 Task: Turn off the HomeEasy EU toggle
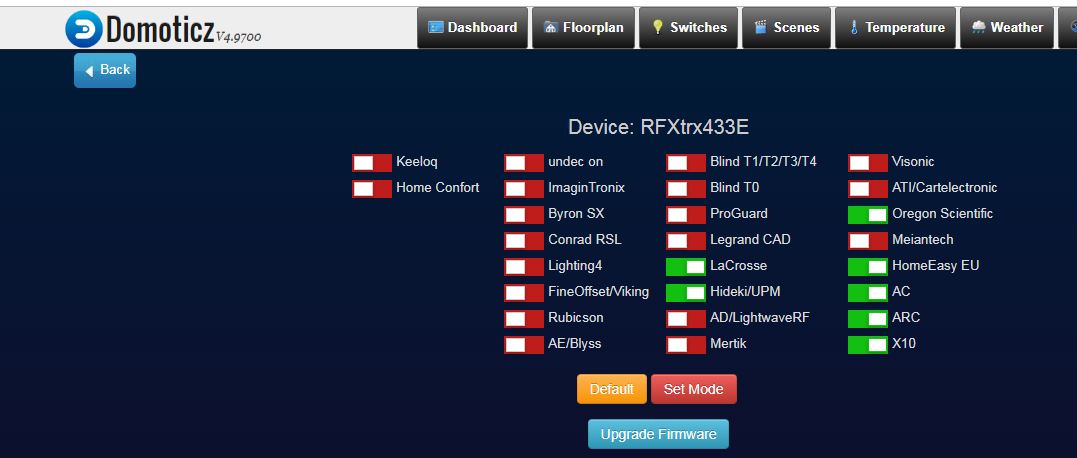pos(868,267)
